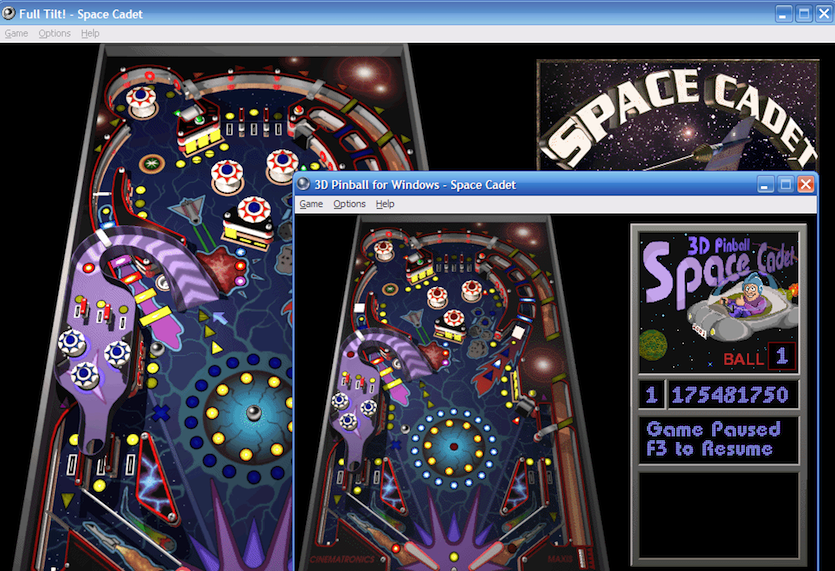Click the 3D Pinball title bar ball icon
The width and height of the screenshot is (835, 571).
(304, 184)
